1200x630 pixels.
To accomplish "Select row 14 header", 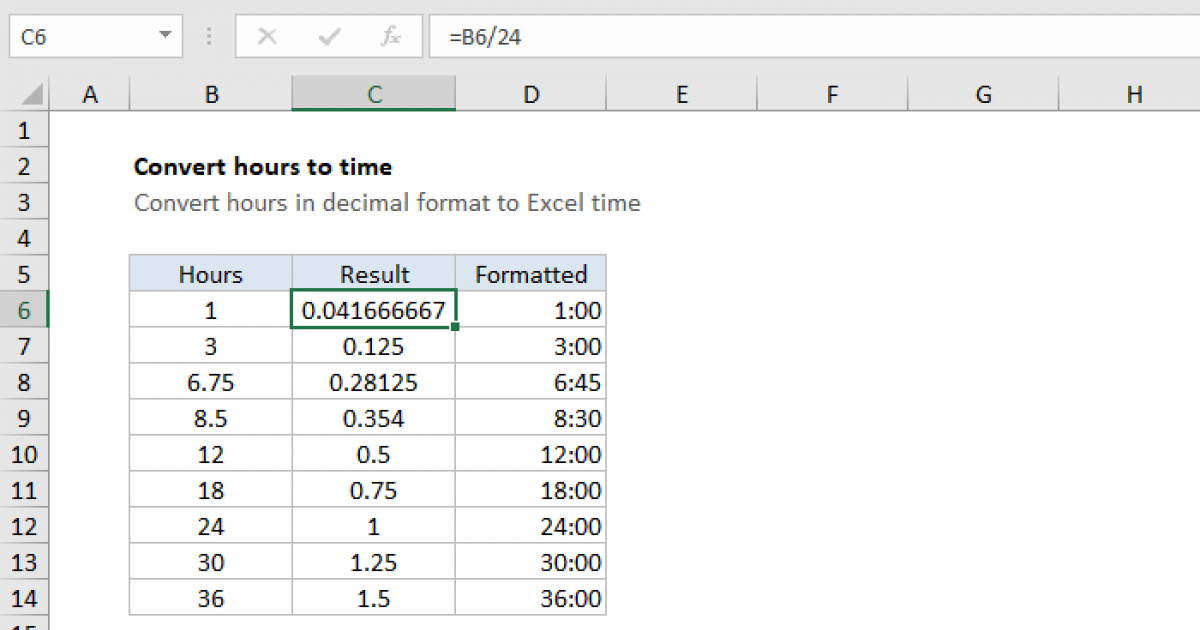I will point(25,598).
